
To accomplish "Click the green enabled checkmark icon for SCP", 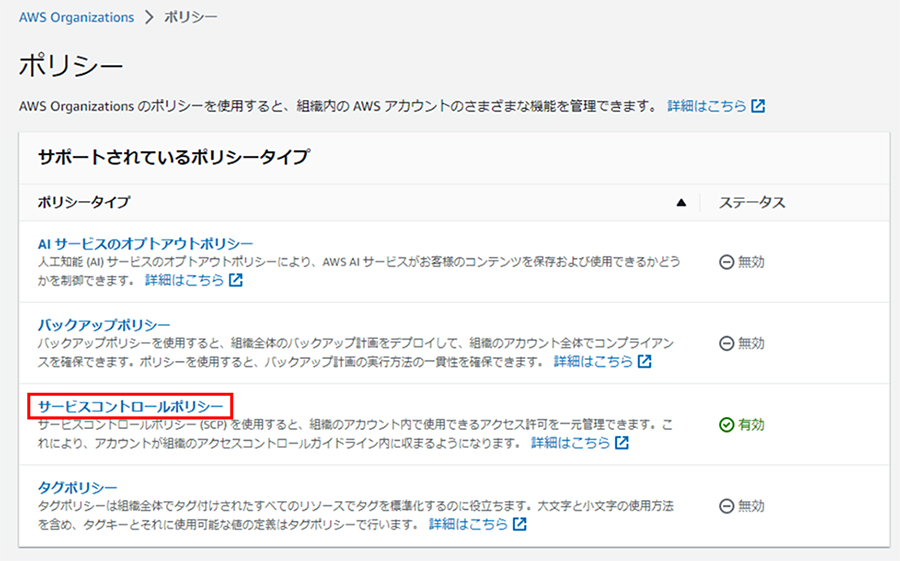I will [727, 425].
